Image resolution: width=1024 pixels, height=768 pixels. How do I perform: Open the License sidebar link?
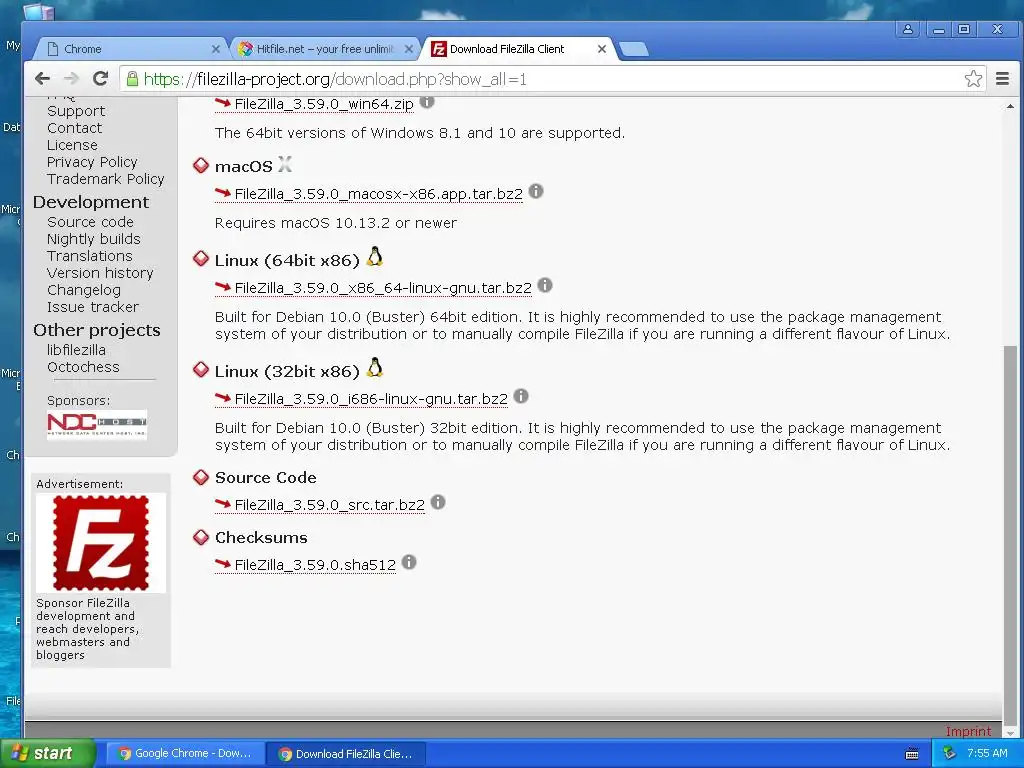pyautogui.click(x=72, y=145)
